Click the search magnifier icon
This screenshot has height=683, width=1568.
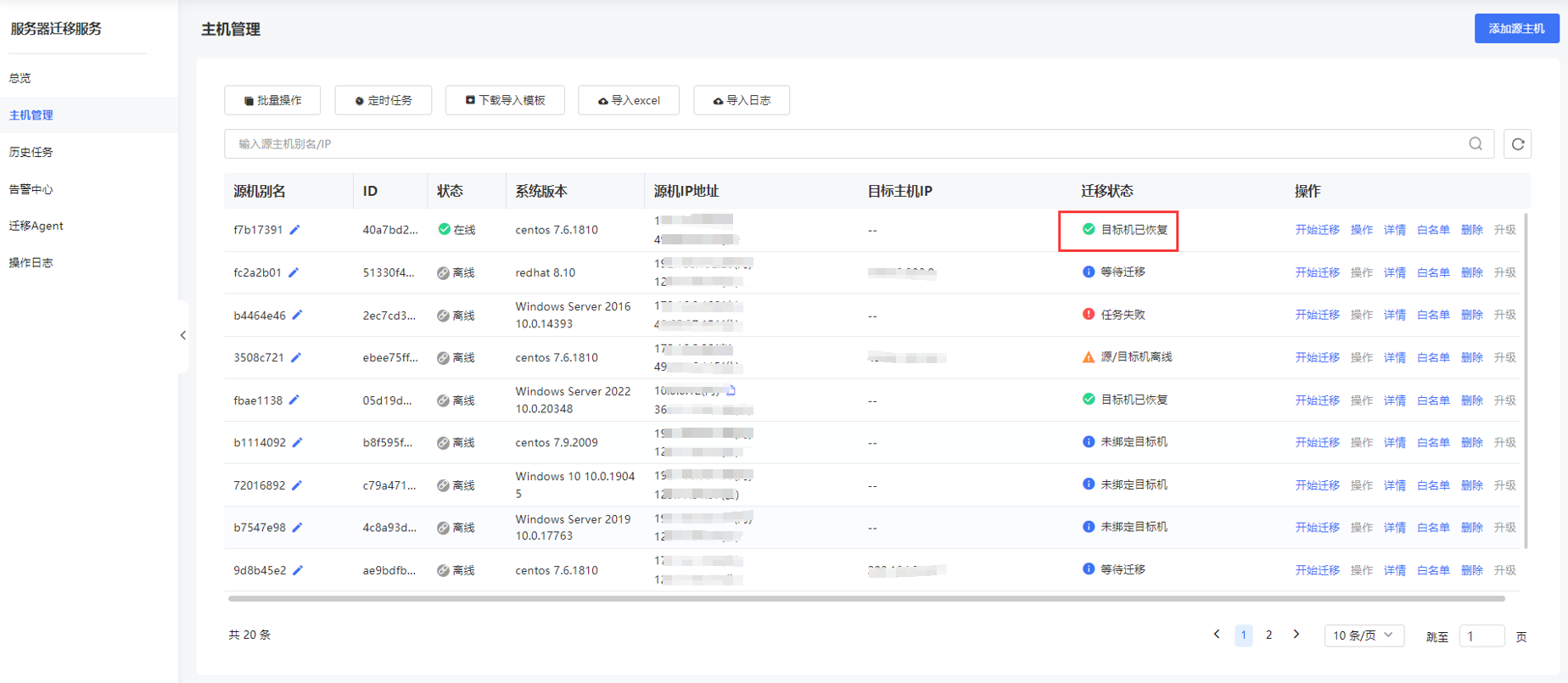[x=1476, y=143]
